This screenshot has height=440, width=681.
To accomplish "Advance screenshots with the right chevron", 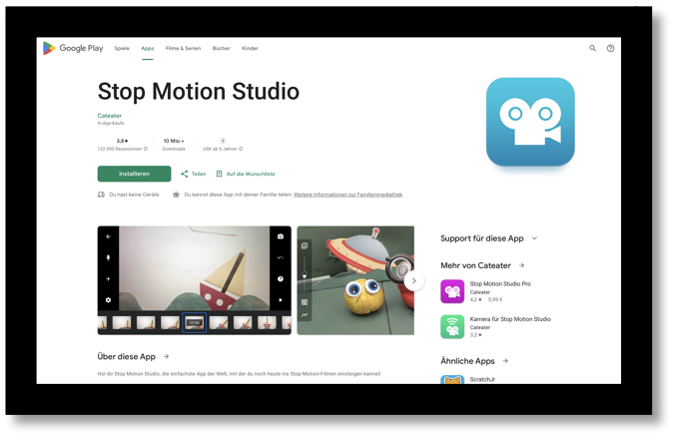I will (414, 281).
